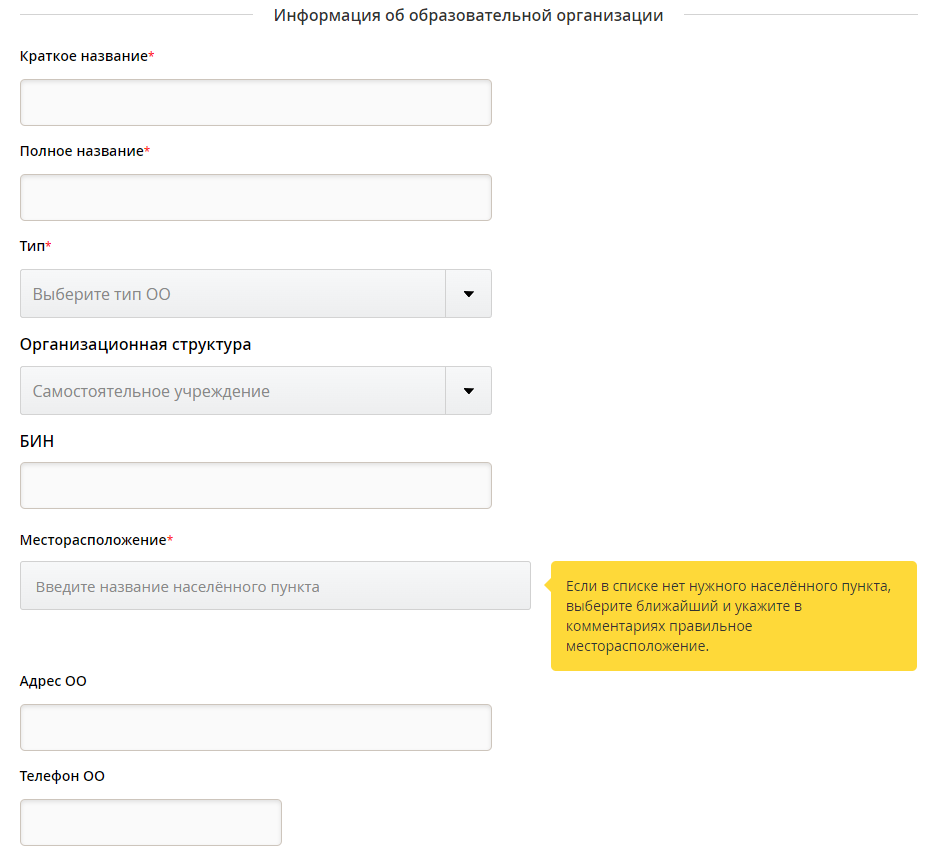Click the Организационная структура label
Viewport: 936px width, 857px height.
pyautogui.click(x=135, y=344)
